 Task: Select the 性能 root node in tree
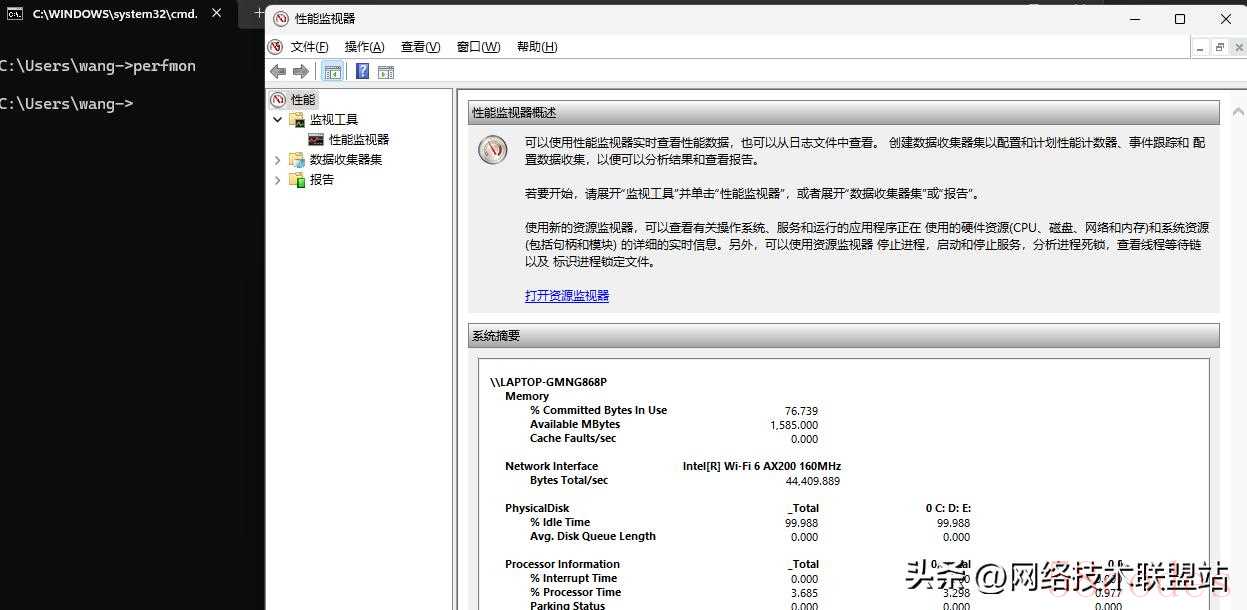tap(302, 100)
